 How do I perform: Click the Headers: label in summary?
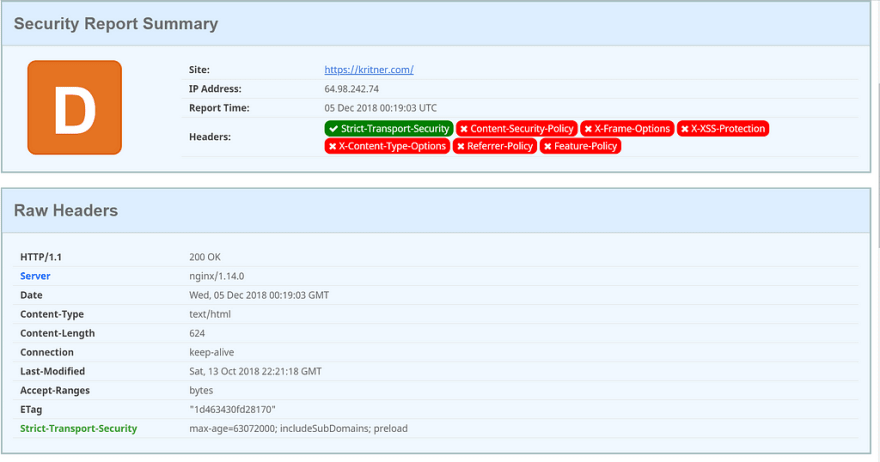[210, 137]
